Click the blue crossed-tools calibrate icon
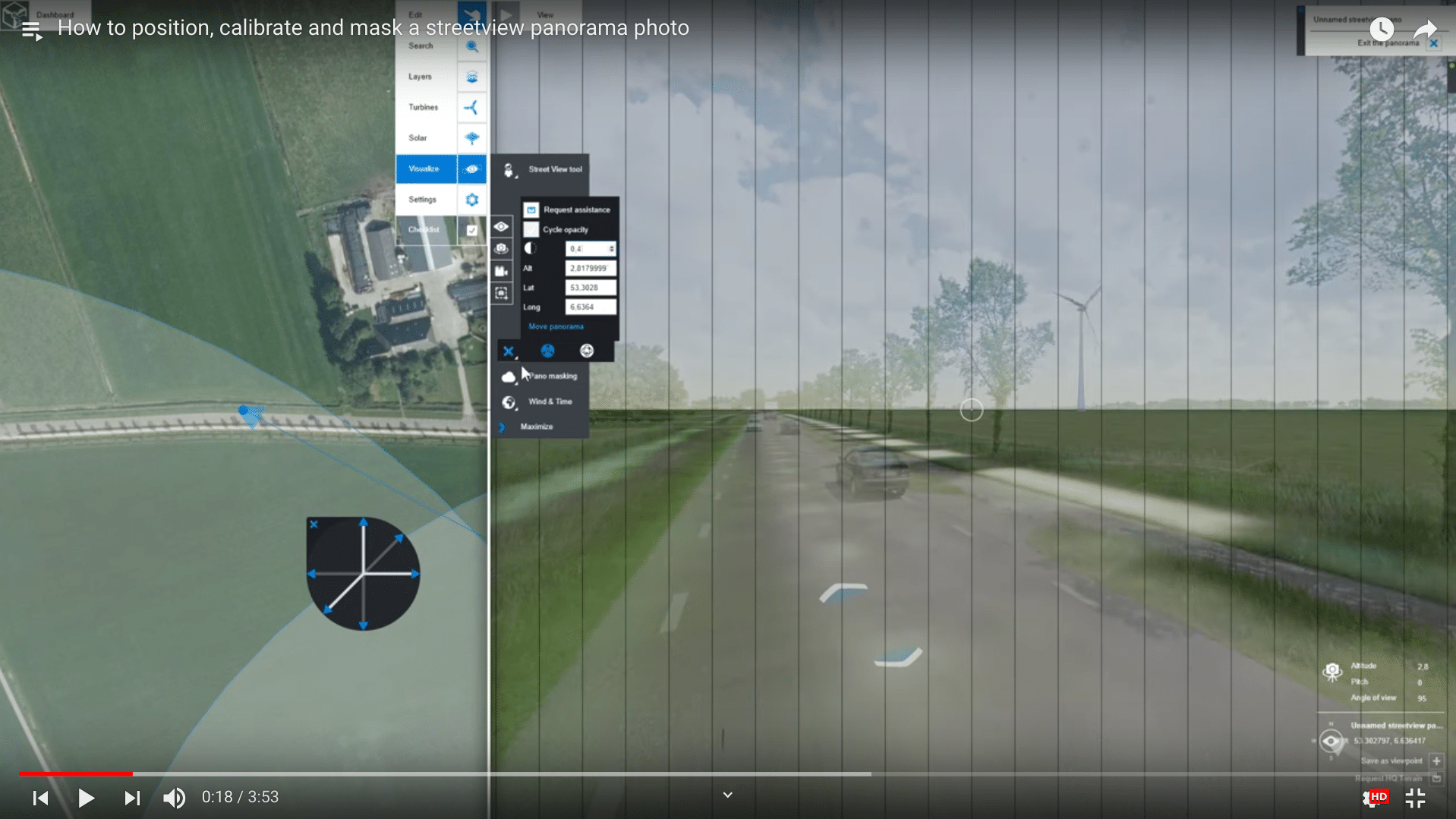Screen dimensions: 1456x819 509,351
